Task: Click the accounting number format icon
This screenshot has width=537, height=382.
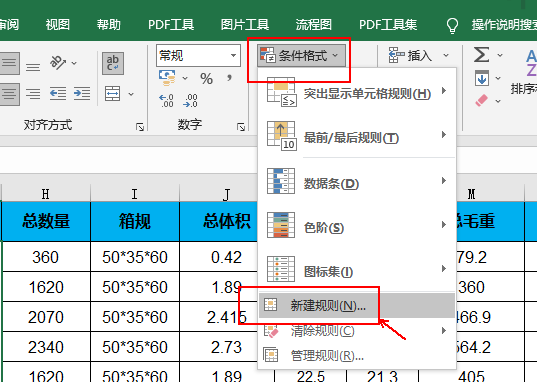Action: click(x=167, y=78)
